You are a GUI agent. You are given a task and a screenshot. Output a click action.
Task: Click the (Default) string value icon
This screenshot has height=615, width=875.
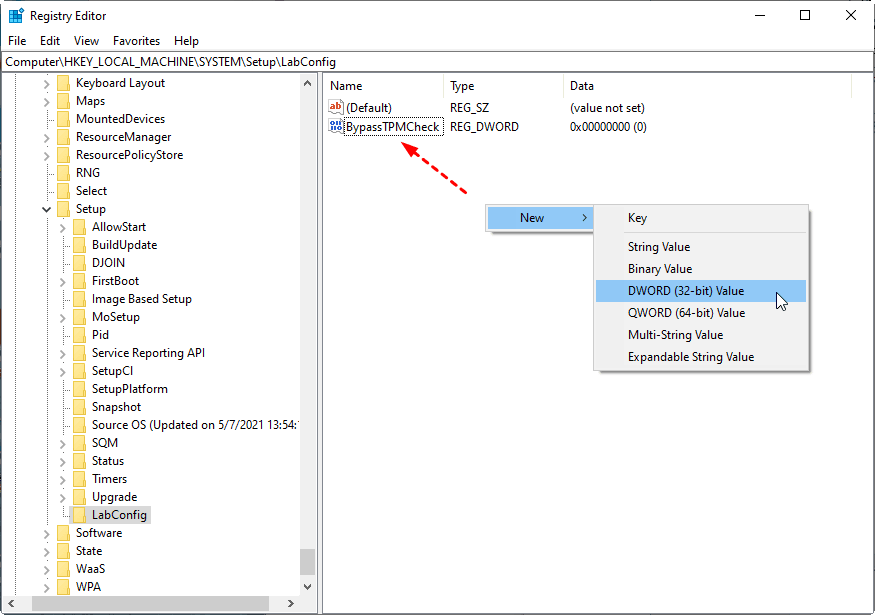coord(335,107)
